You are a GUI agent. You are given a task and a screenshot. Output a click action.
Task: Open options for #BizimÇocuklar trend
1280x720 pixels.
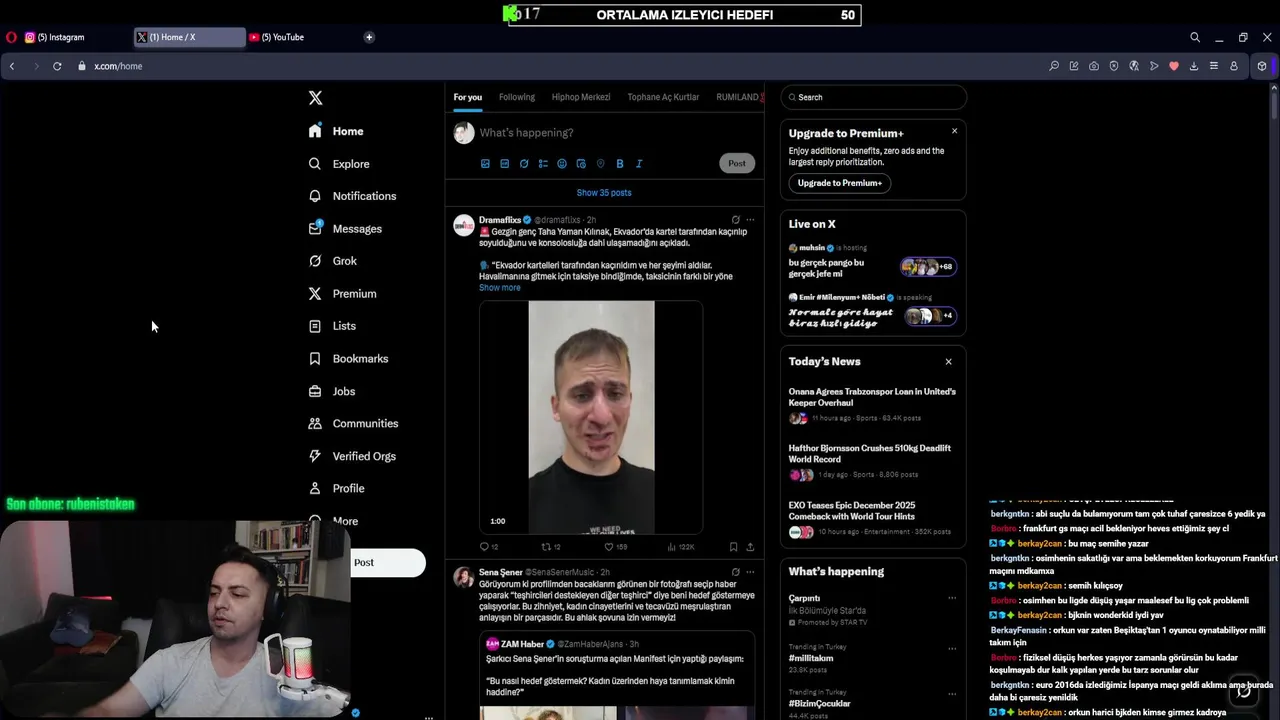click(x=952, y=692)
